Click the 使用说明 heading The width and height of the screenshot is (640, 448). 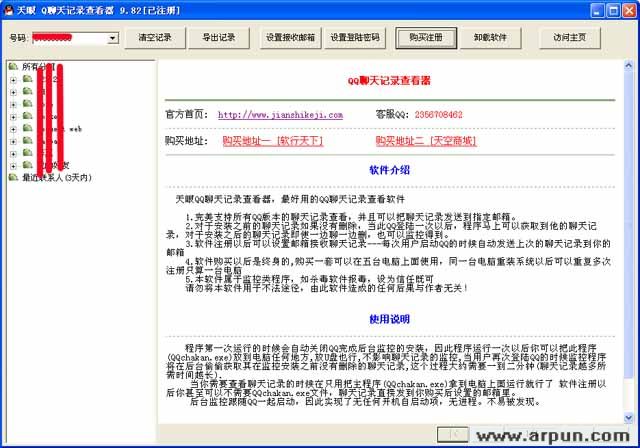click(389, 319)
